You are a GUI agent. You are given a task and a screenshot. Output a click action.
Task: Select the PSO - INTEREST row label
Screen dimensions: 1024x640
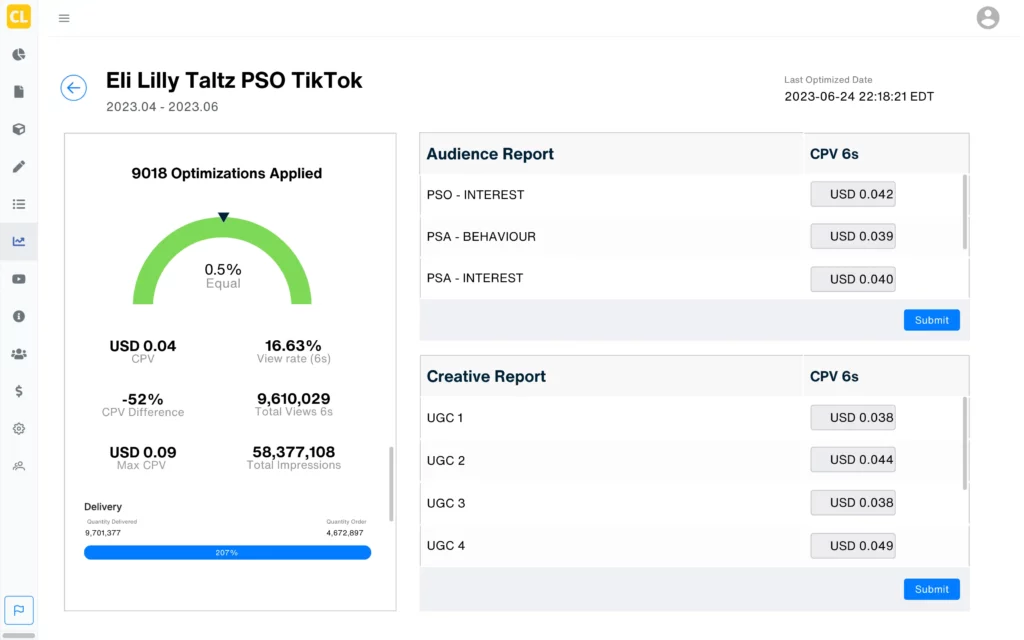click(x=475, y=195)
